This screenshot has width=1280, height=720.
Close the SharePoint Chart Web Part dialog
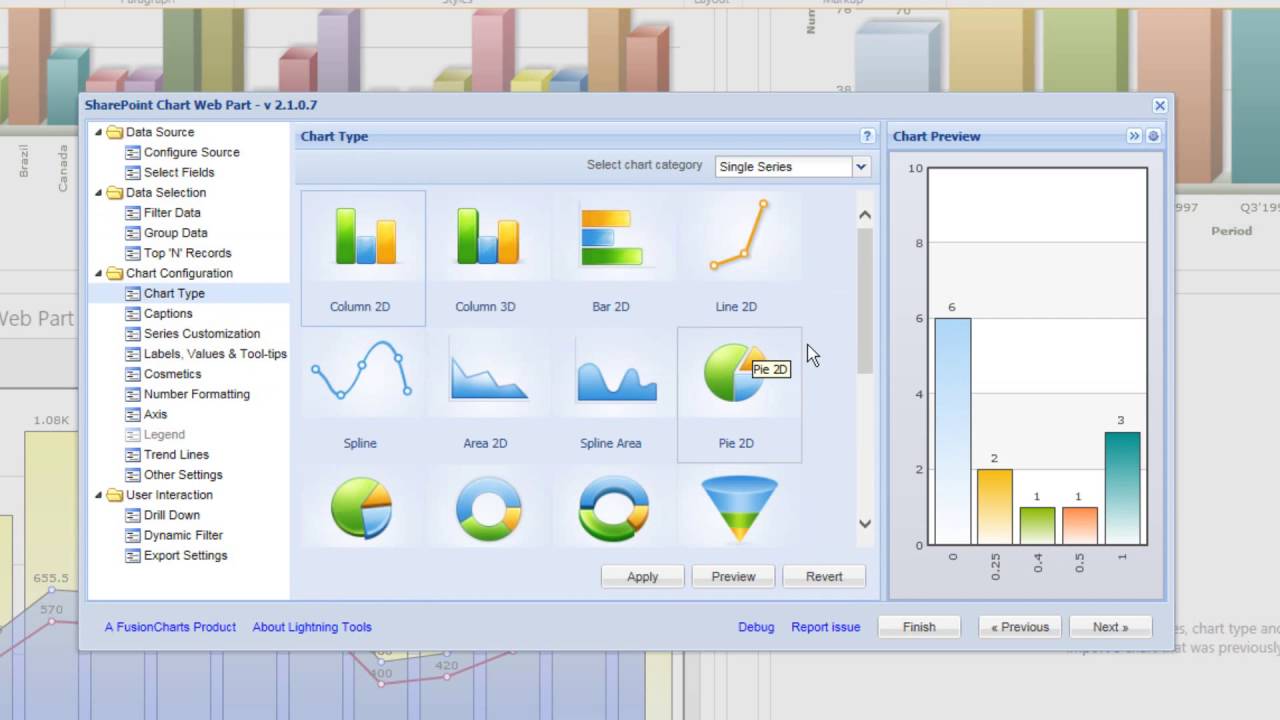(1160, 105)
